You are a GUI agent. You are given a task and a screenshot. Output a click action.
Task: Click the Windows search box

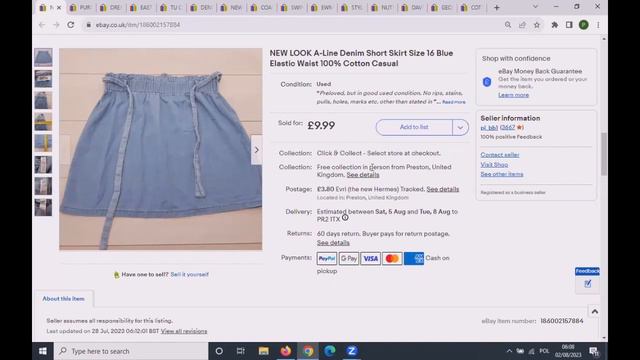click(x=131, y=351)
